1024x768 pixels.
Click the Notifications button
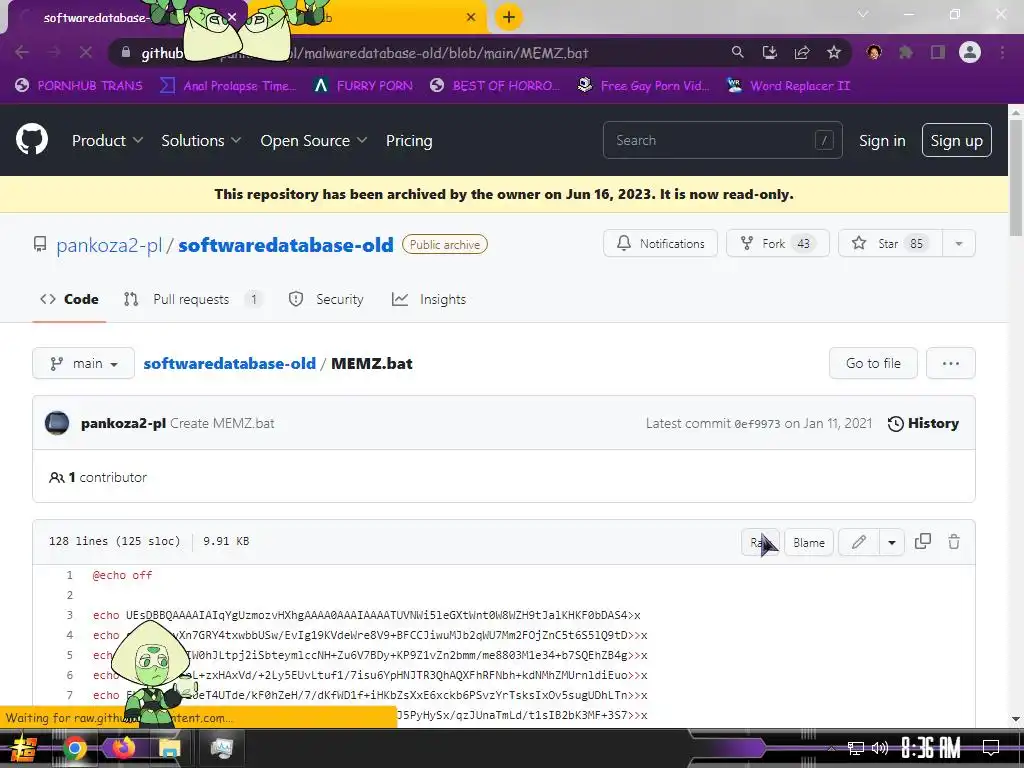point(660,244)
